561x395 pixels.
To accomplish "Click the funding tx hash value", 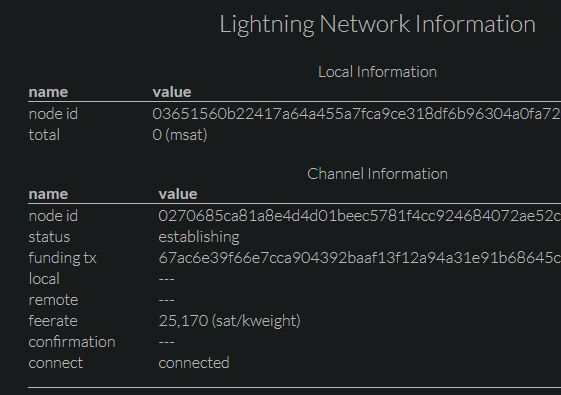I will 360,258.
